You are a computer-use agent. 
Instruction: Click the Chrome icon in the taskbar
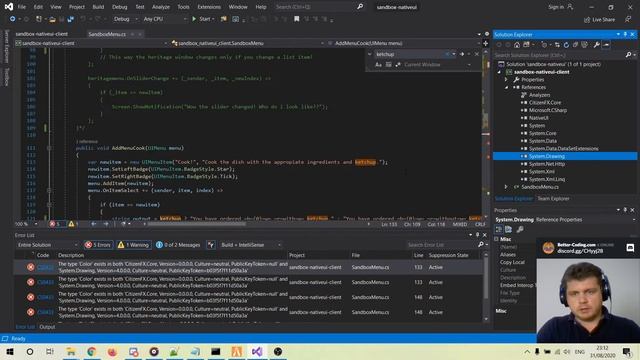pyautogui.click(x=91, y=351)
